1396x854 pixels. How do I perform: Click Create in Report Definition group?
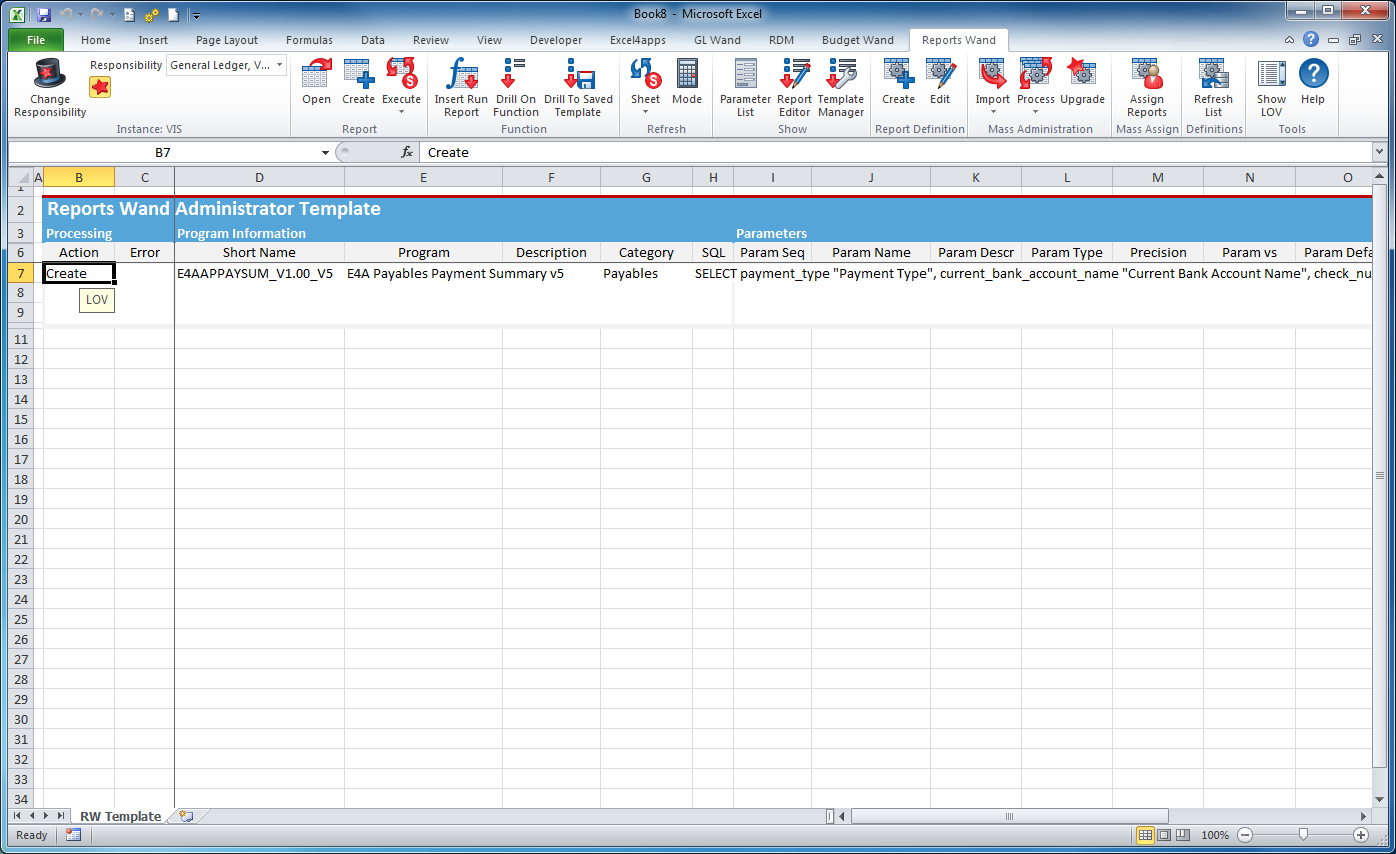pyautogui.click(x=898, y=82)
